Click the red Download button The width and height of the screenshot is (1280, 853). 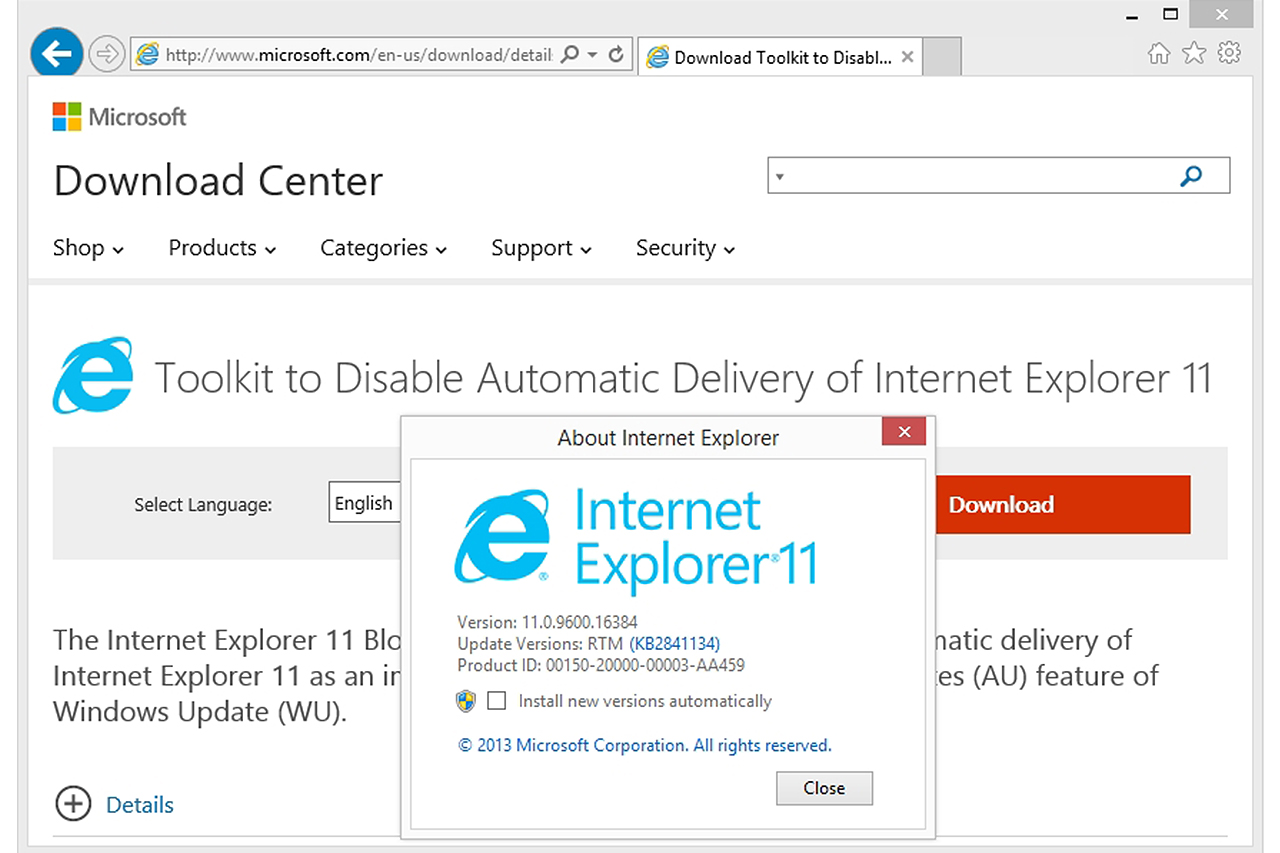pos(1063,504)
